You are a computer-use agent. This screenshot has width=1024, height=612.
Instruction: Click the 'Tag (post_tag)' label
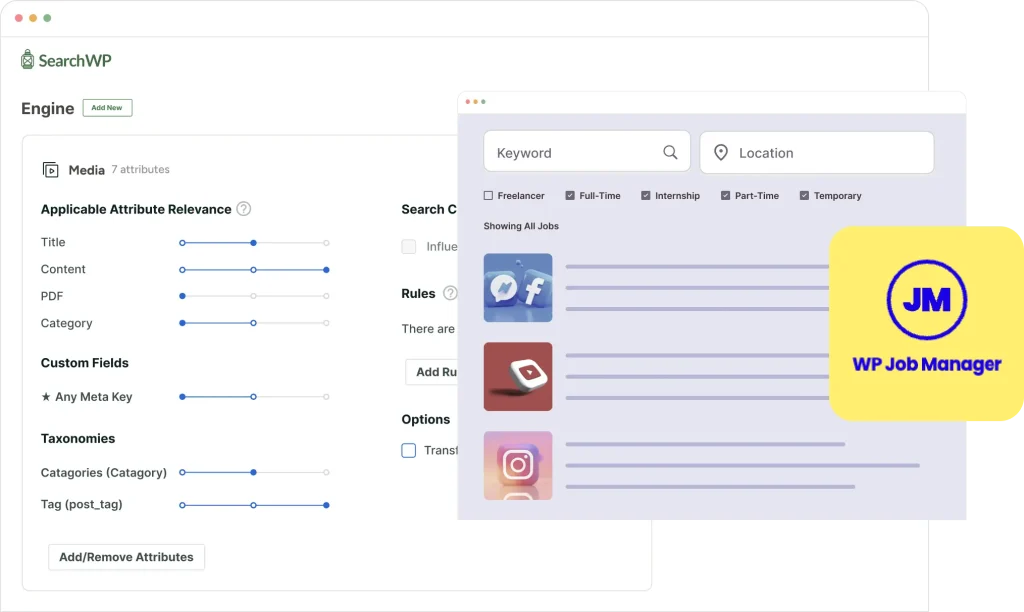(x=82, y=504)
